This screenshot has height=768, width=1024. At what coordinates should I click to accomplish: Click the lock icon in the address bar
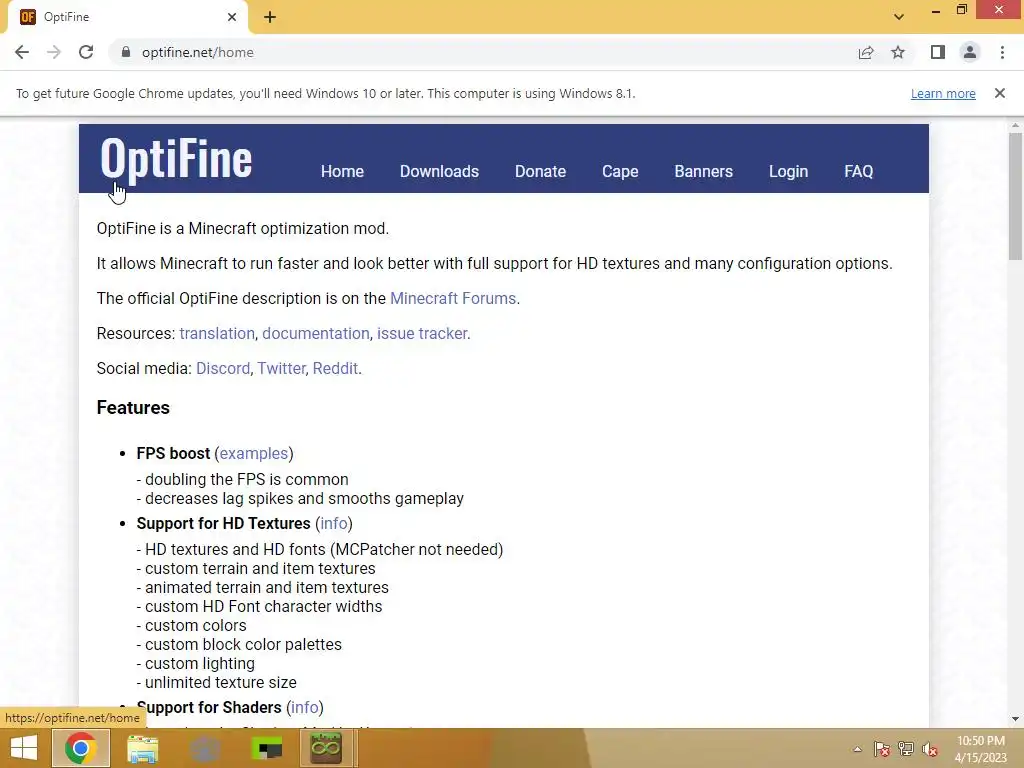tap(126, 52)
